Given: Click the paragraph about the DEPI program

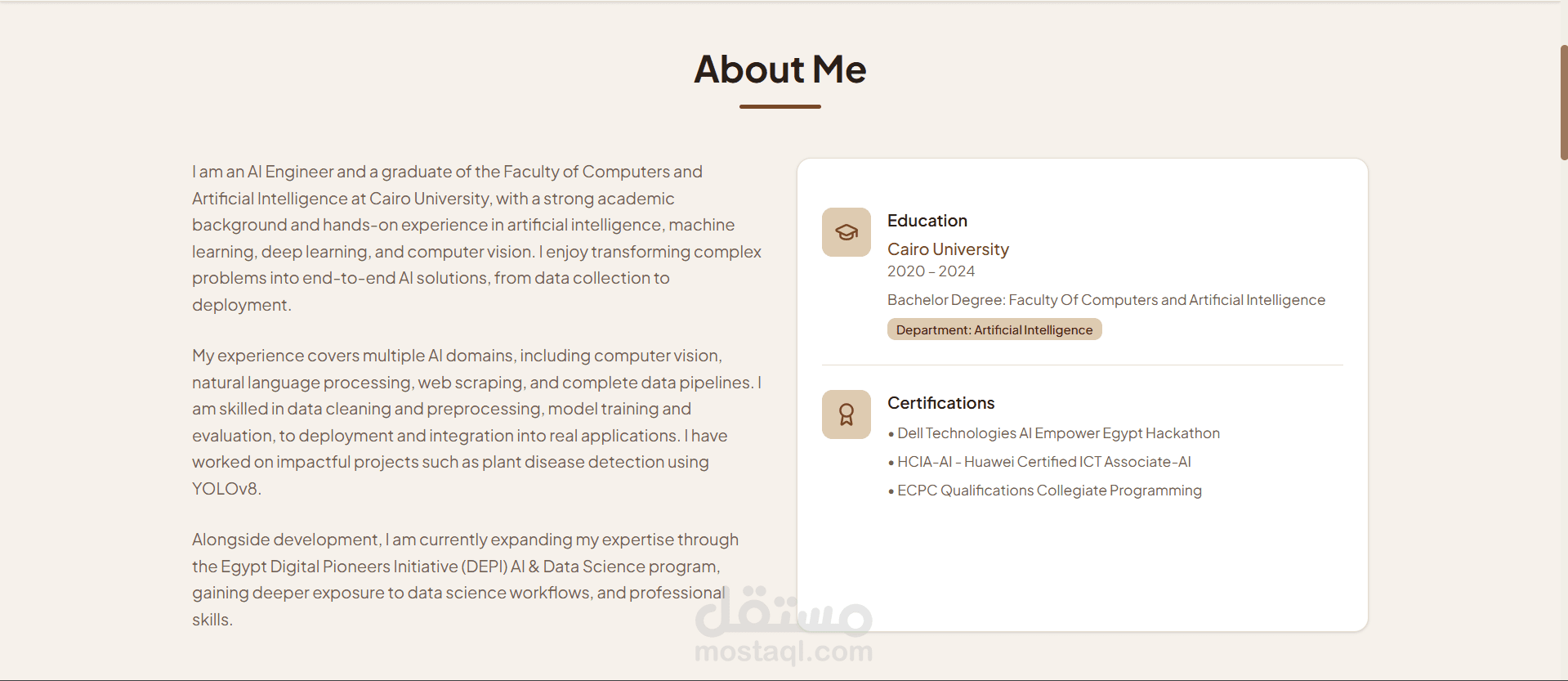Looking at the screenshot, I should click(466, 580).
